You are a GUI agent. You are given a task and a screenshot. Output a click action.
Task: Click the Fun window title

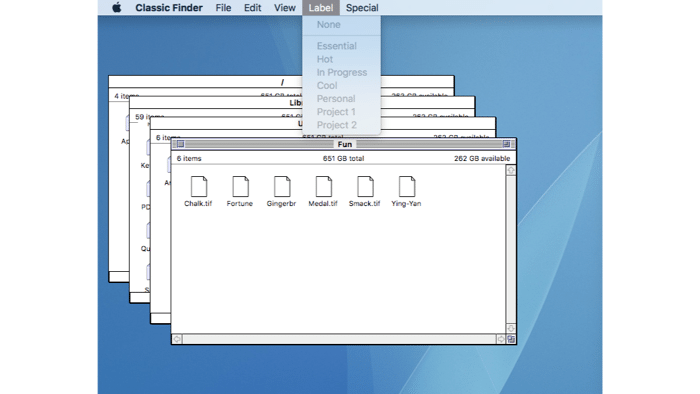tap(345, 144)
